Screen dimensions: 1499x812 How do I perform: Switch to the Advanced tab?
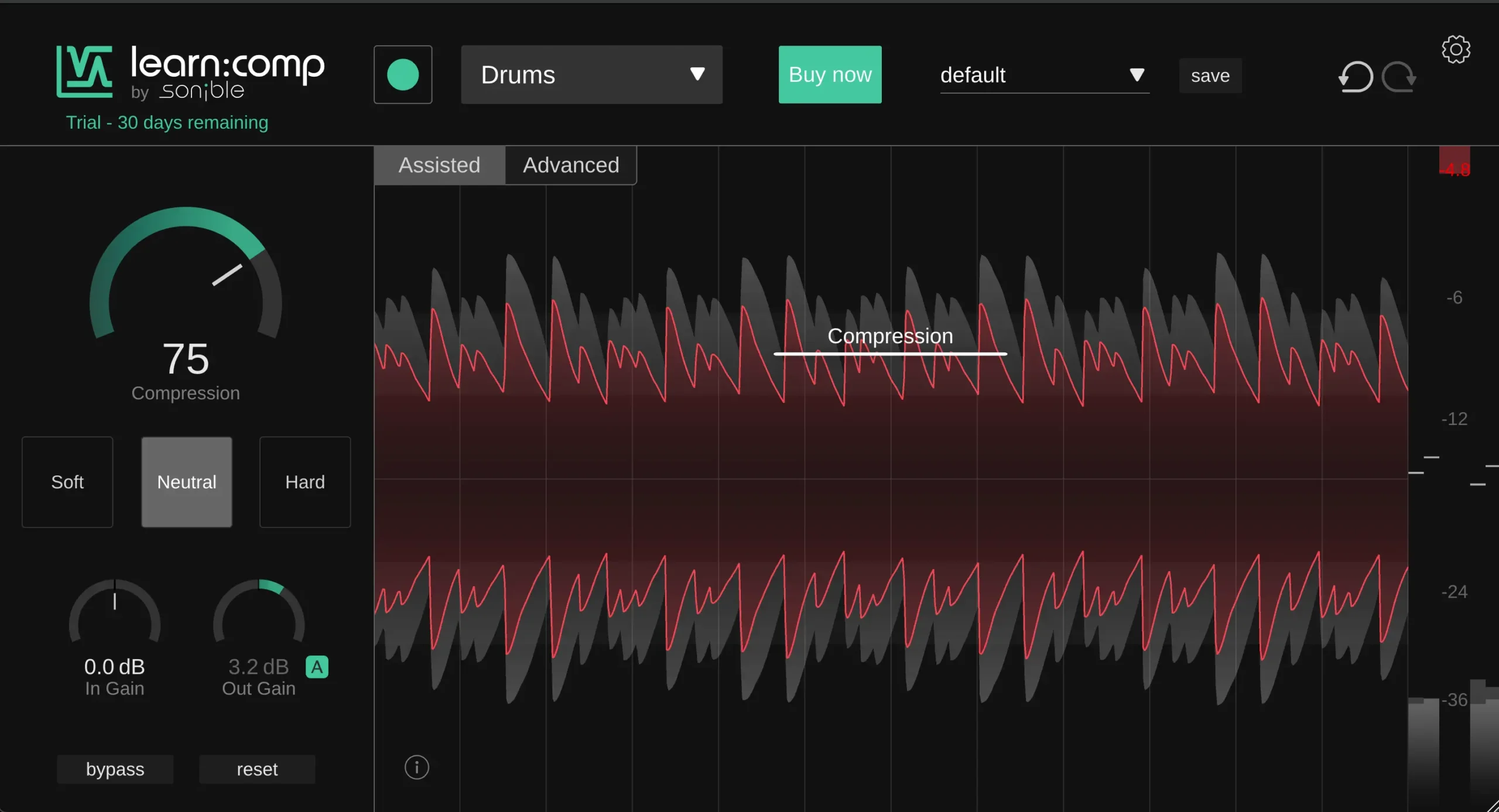[570, 165]
